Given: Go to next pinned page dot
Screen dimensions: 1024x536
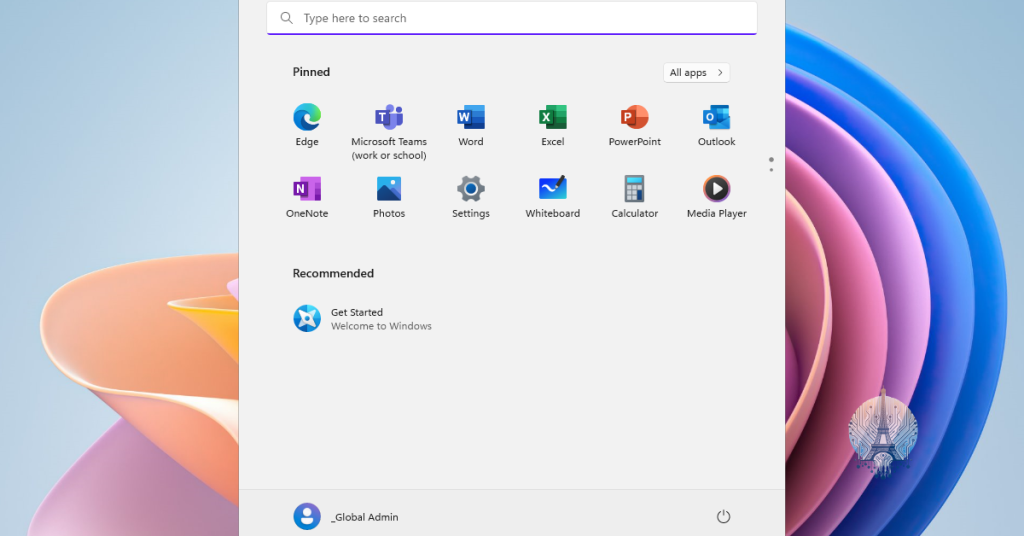Looking at the screenshot, I should coord(771,170).
